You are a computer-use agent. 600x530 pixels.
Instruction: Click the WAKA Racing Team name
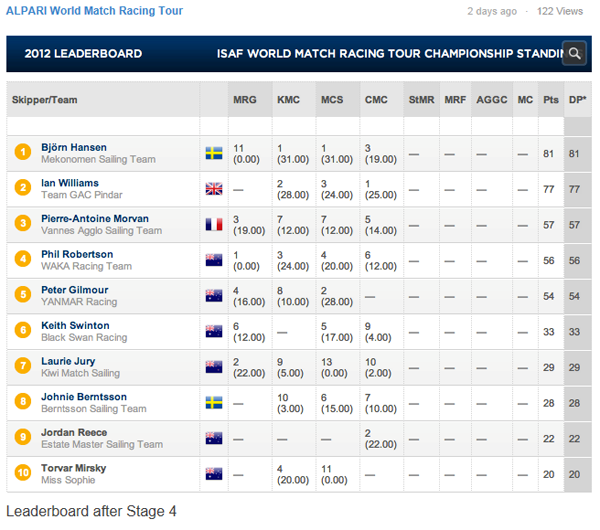(86, 266)
